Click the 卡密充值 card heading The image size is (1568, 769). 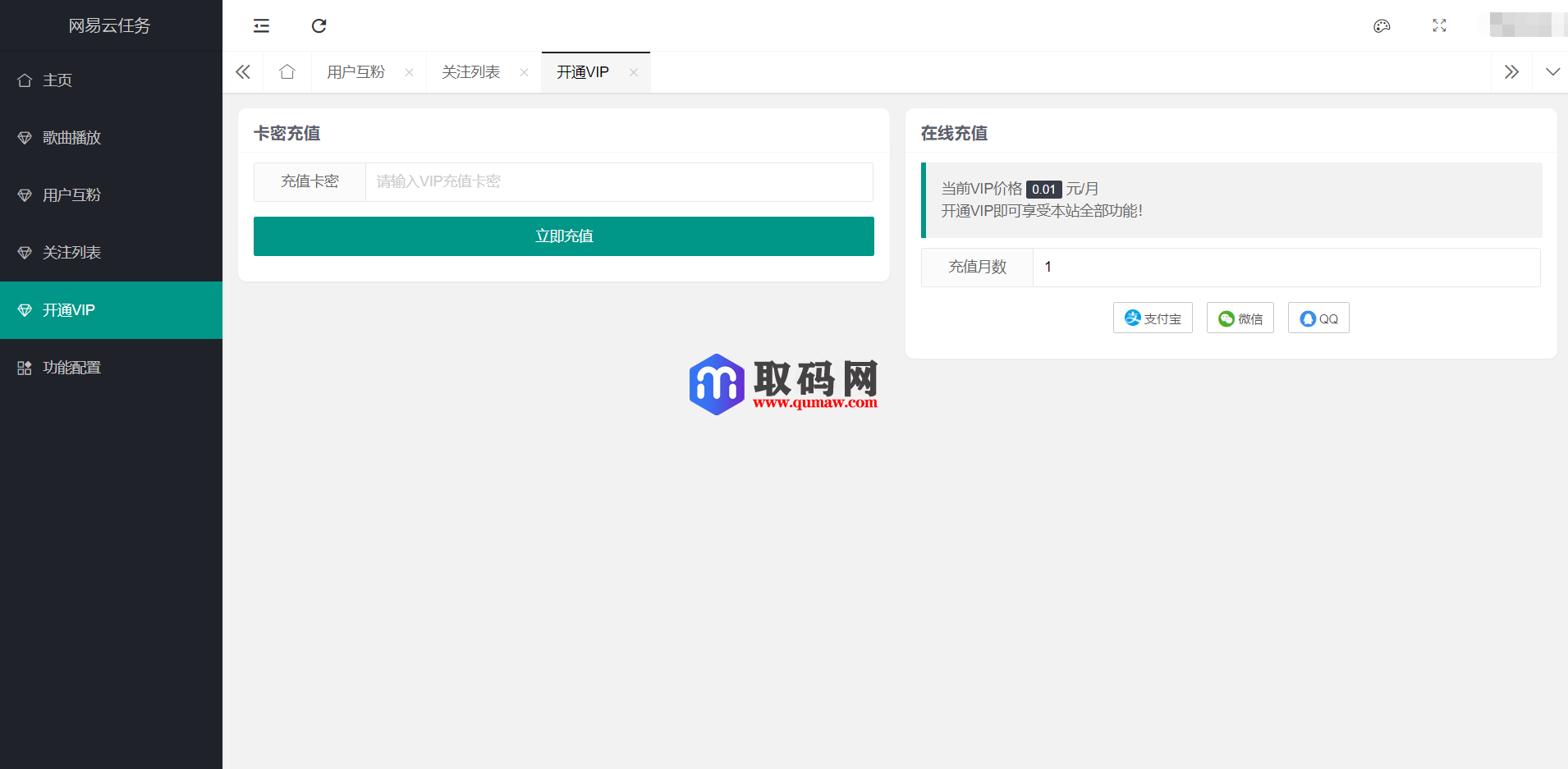pos(287,133)
